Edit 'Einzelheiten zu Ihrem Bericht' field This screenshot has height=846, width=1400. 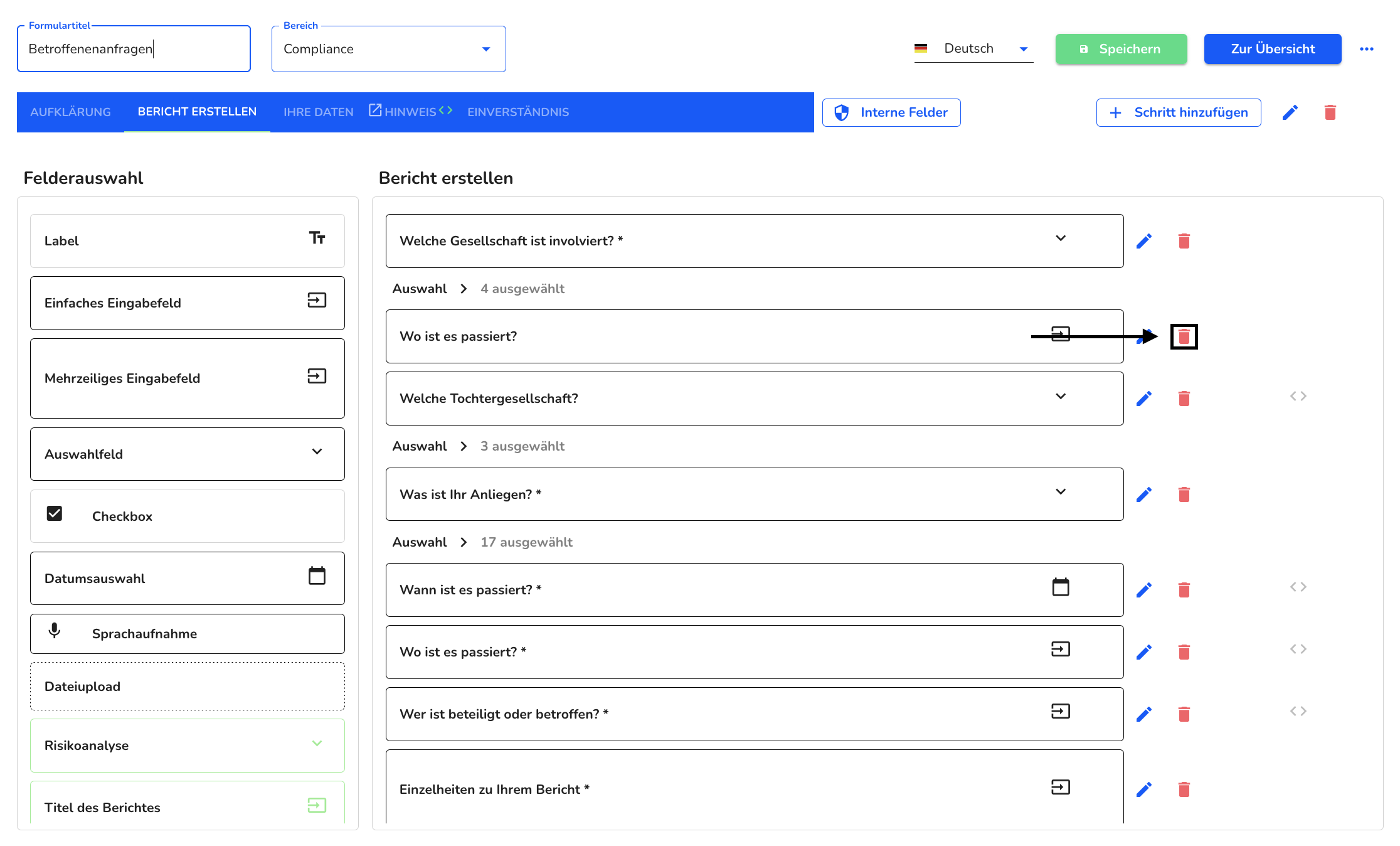[1143, 790]
